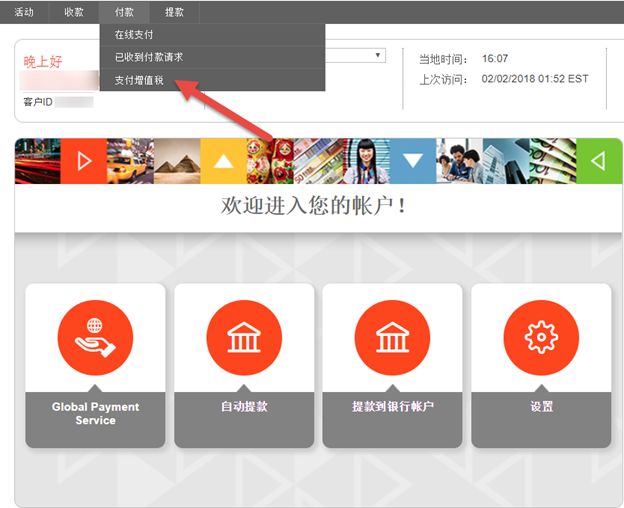Select 已收到付款请求 menu entry
624x508 pixels.
212,57
